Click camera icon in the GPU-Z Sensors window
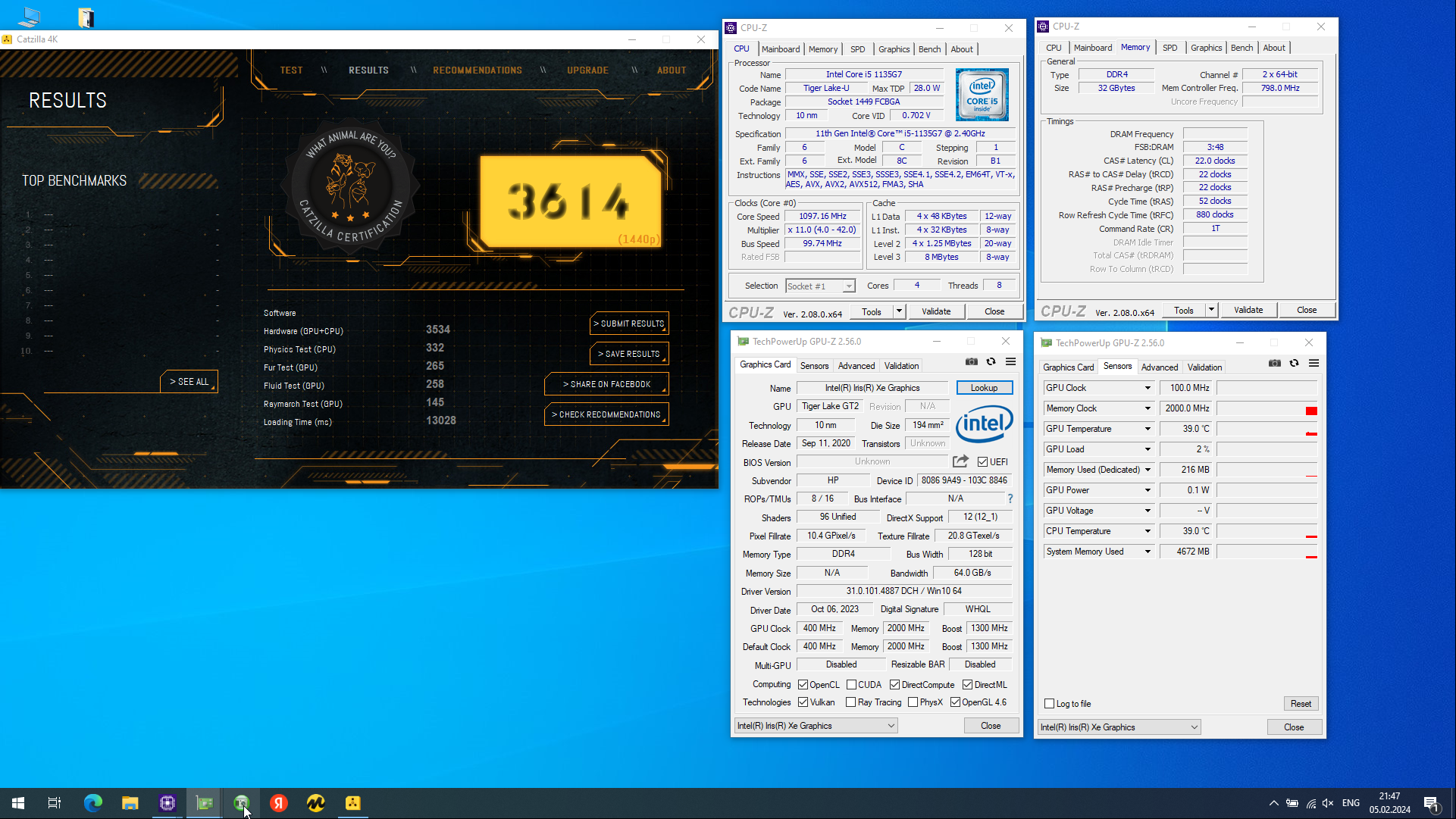 point(1274,364)
